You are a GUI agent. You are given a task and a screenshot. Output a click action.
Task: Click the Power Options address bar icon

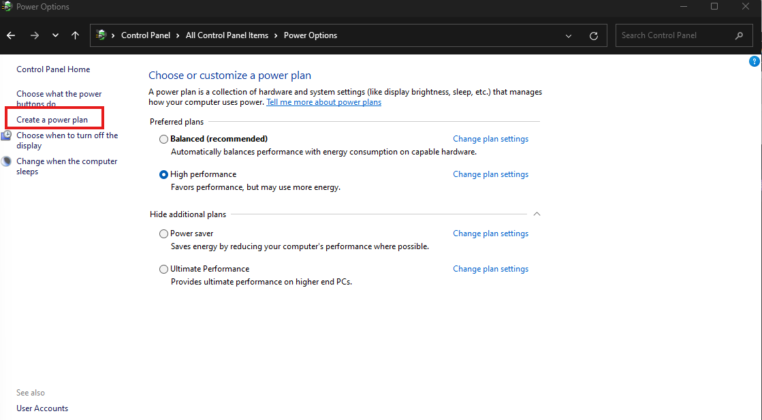point(101,35)
